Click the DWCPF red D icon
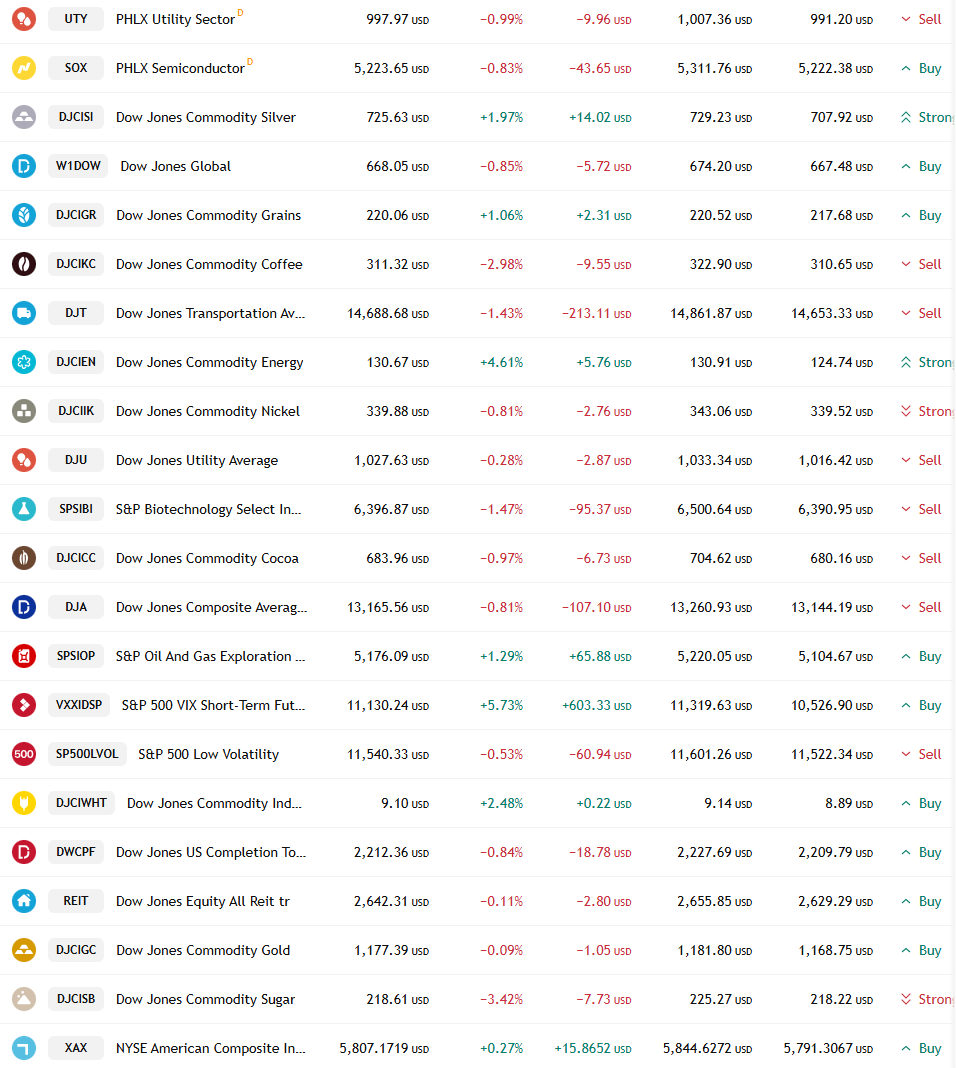 coord(24,852)
